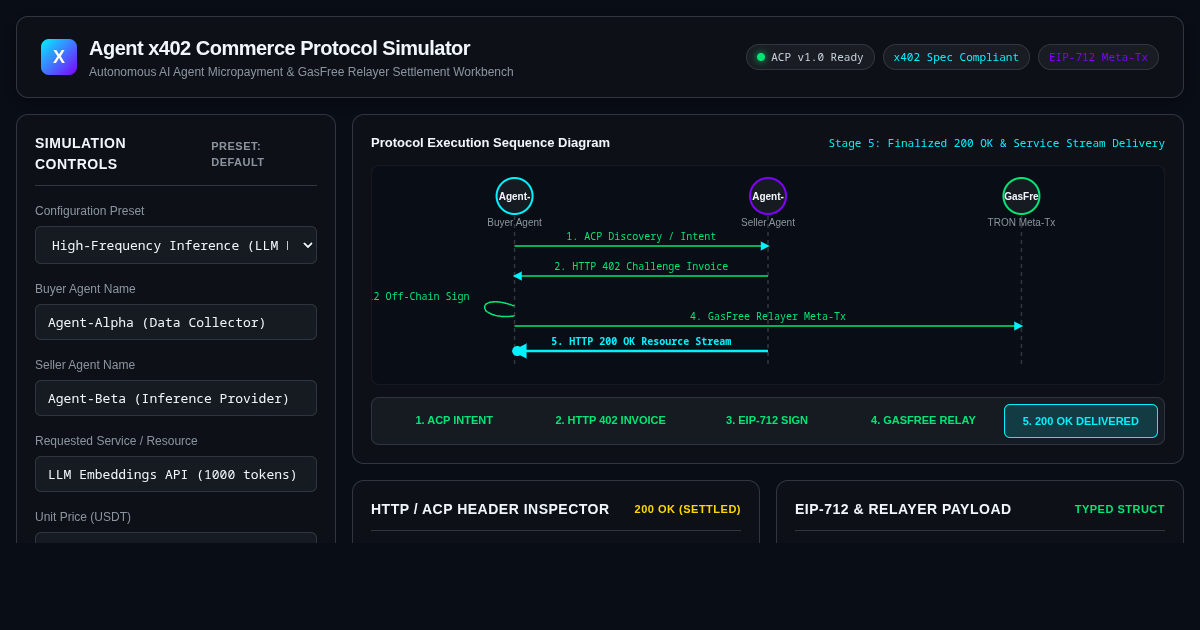Click the Simulation Controls heading
Viewport: 1200px width, 630px height.
(x=80, y=154)
